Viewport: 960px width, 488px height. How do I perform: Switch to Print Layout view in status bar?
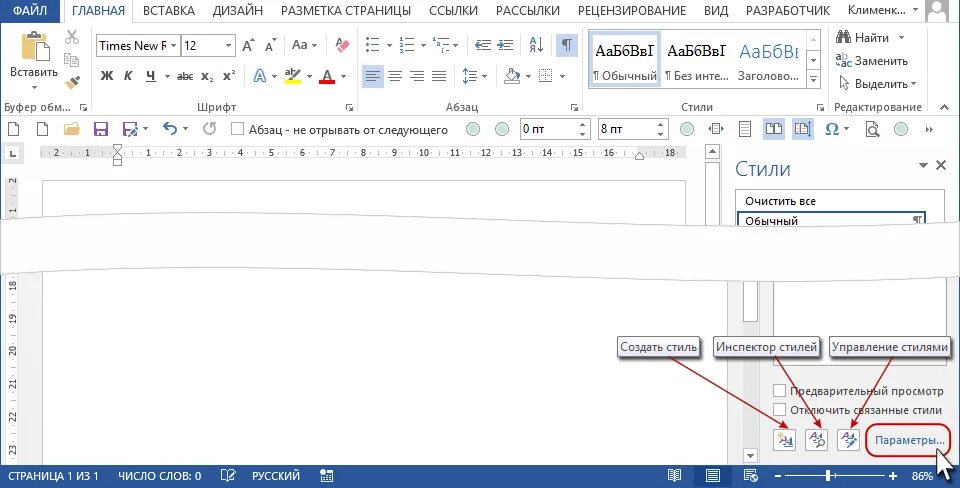coord(712,475)
